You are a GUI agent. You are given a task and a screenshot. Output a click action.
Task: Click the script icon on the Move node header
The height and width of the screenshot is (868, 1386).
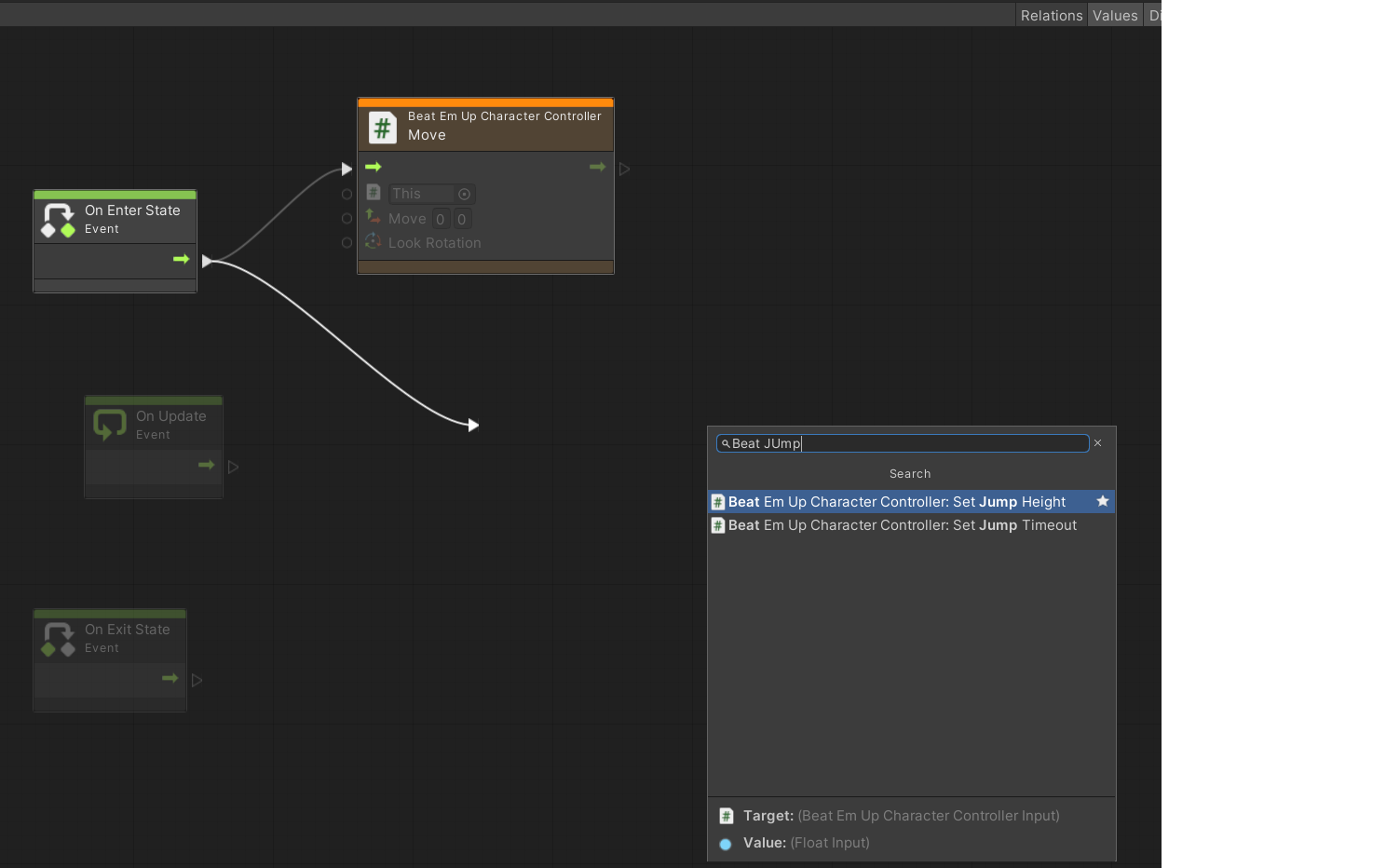coord(382,128)
